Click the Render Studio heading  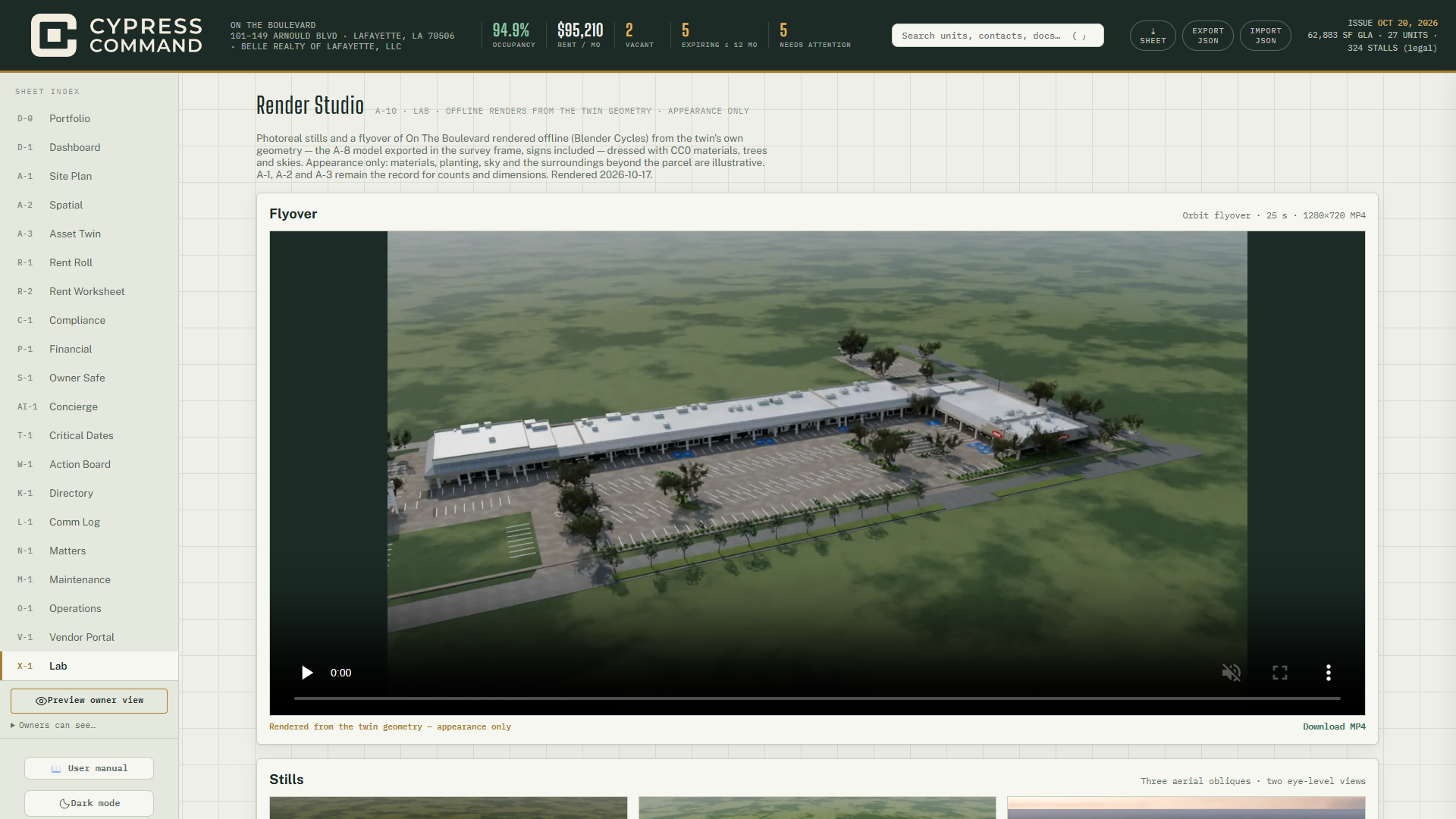pyautogui.click(x=310, y=106)
